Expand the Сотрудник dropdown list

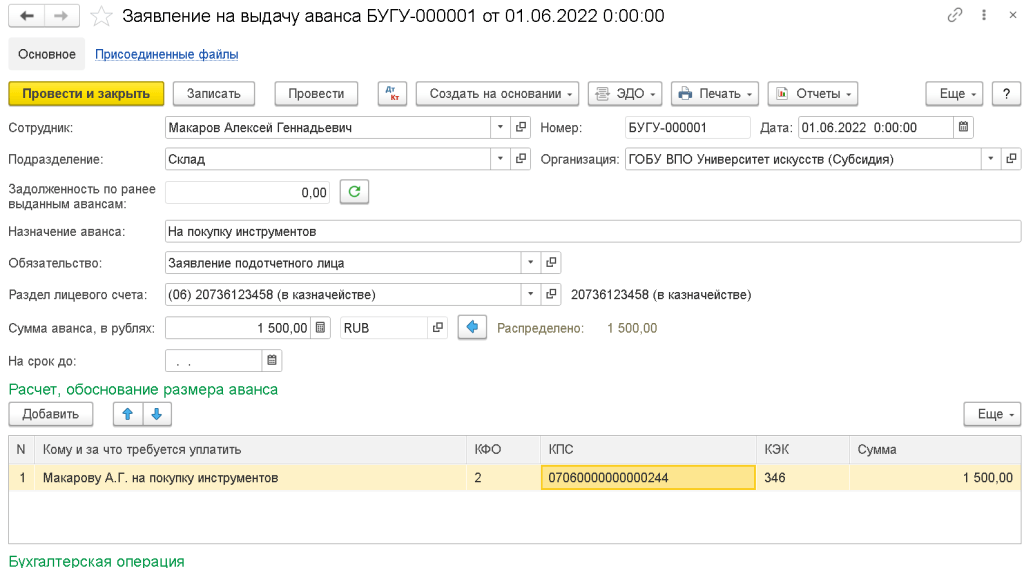(500, 127)
